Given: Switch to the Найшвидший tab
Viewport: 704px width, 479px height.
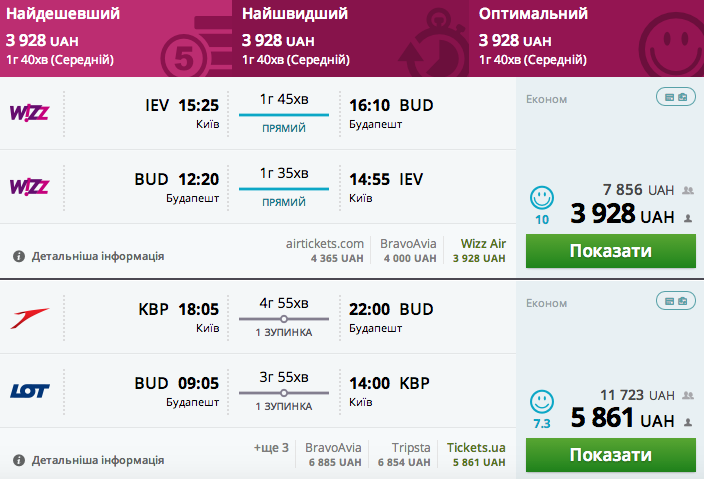Looking at the screenshot, I should point(350,38).
